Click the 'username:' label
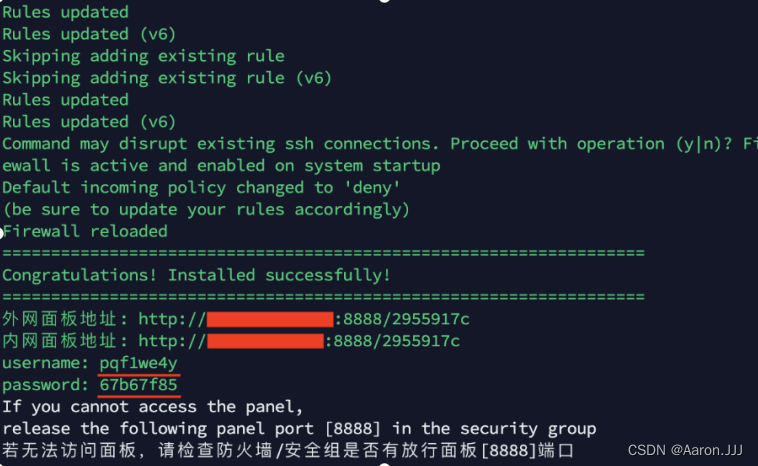The width and height of the screenshot is (758, 466). 45,363
